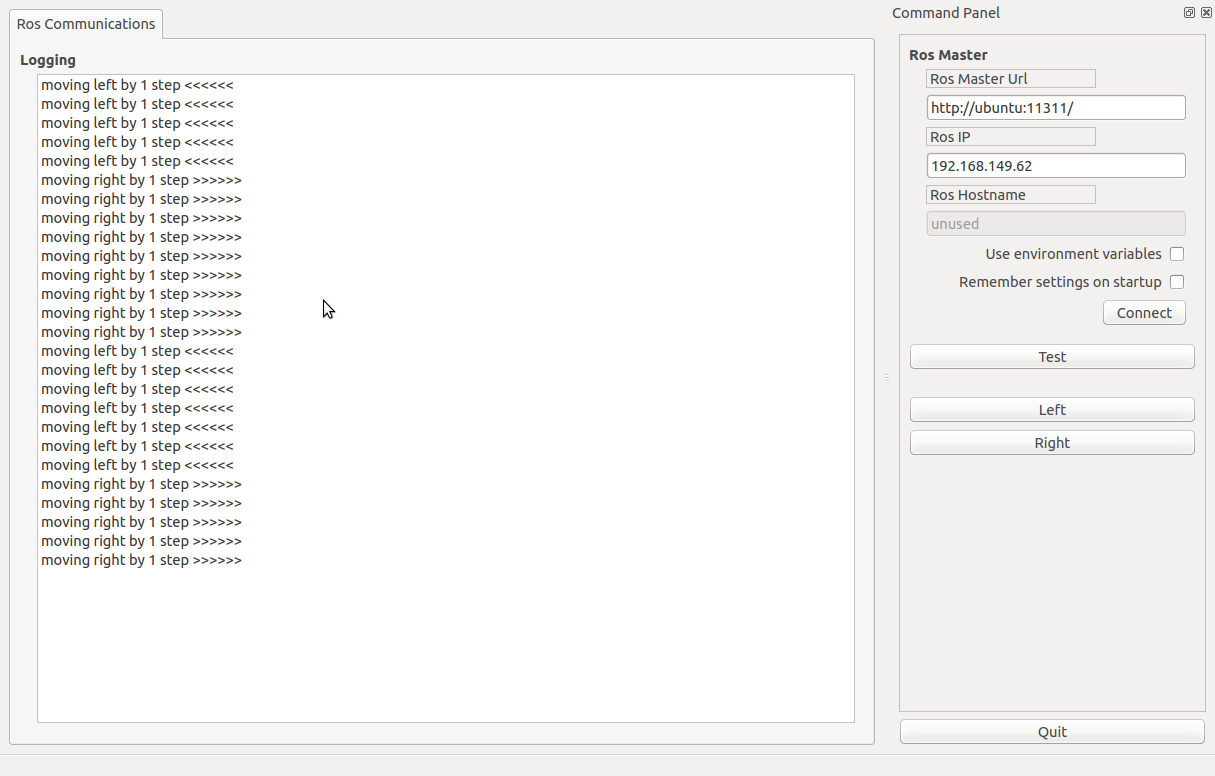This screenshot has height=776, width=1215.
Task: Move robot using Right button
Action: 1052,443
